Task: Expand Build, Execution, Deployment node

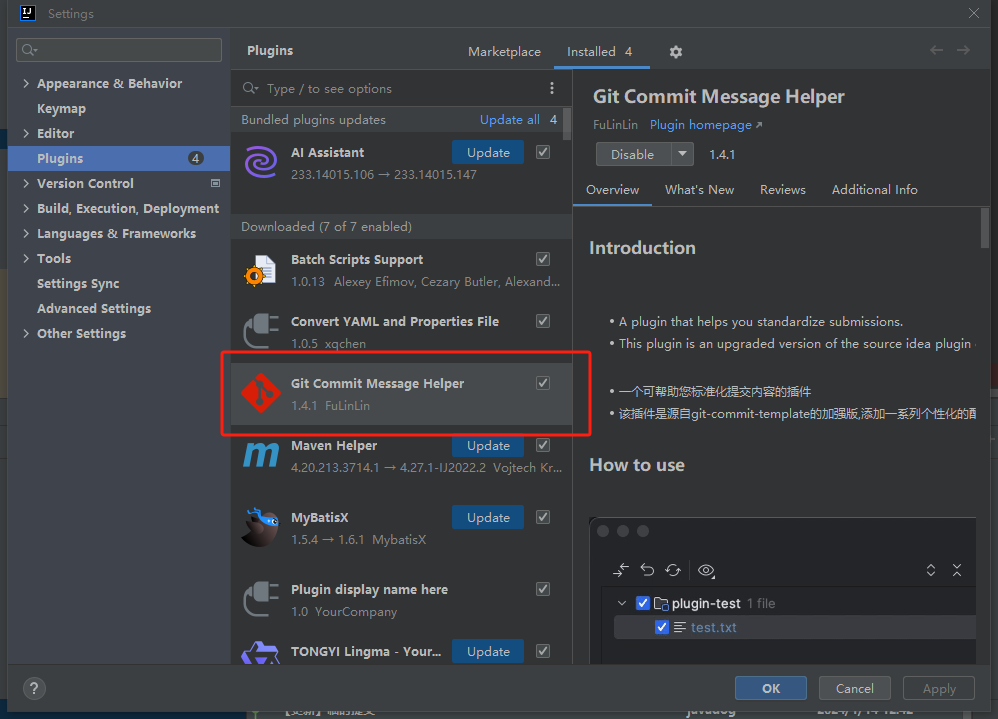Action: pyautogui.click(x=26, y=208)
